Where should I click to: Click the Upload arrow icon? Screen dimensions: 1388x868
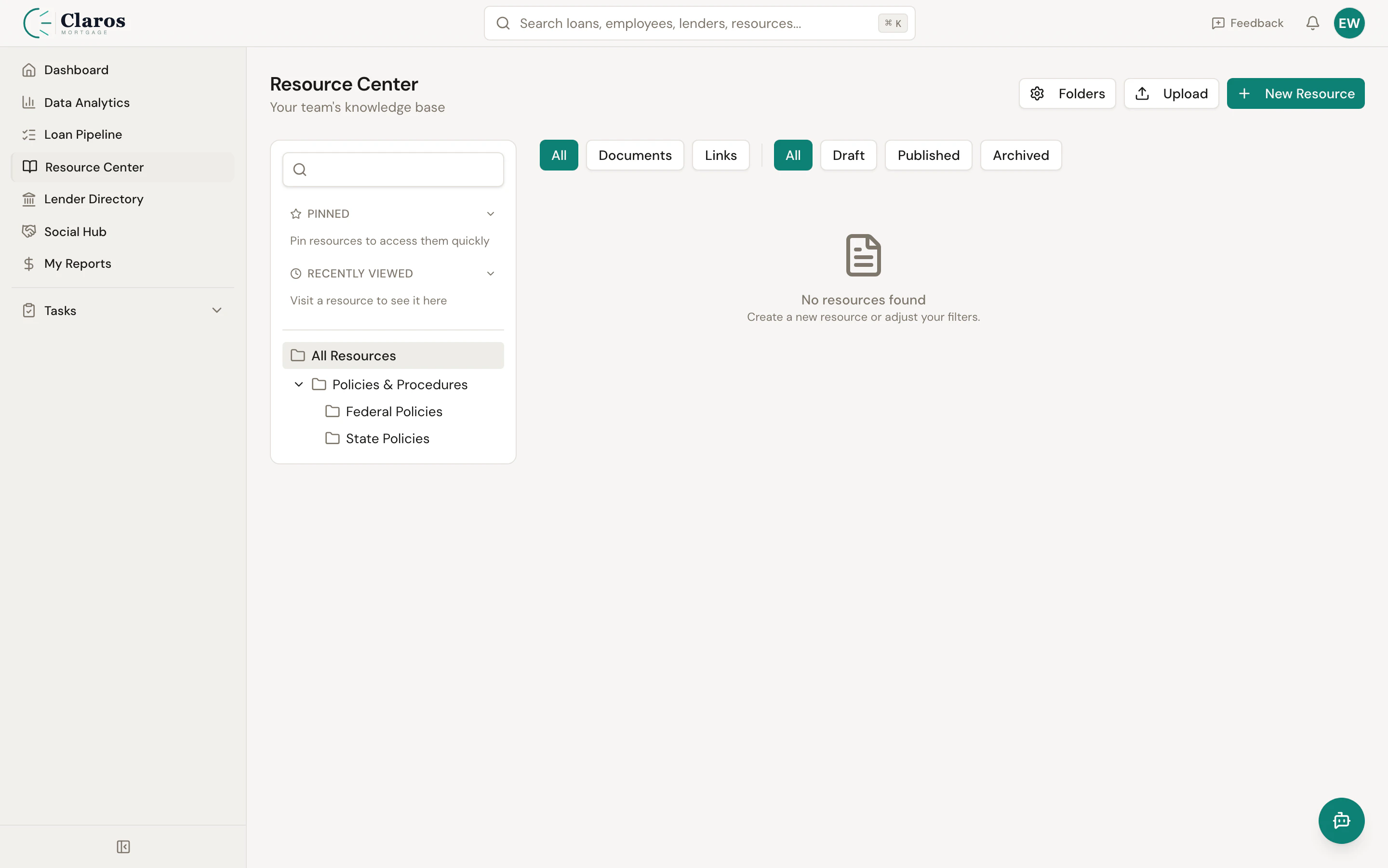(x=1142, y=93)
